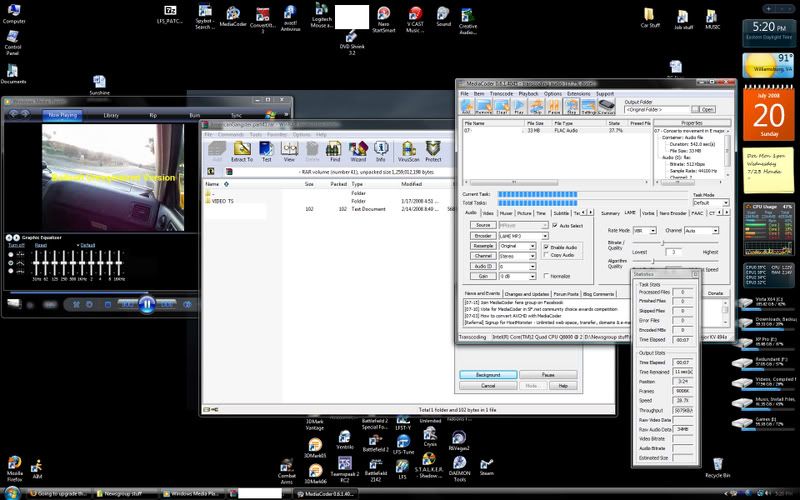Launch the Wizard from WinRAR toolbar
The height and width of the screenshot is (500, 800).
(358, 152)
